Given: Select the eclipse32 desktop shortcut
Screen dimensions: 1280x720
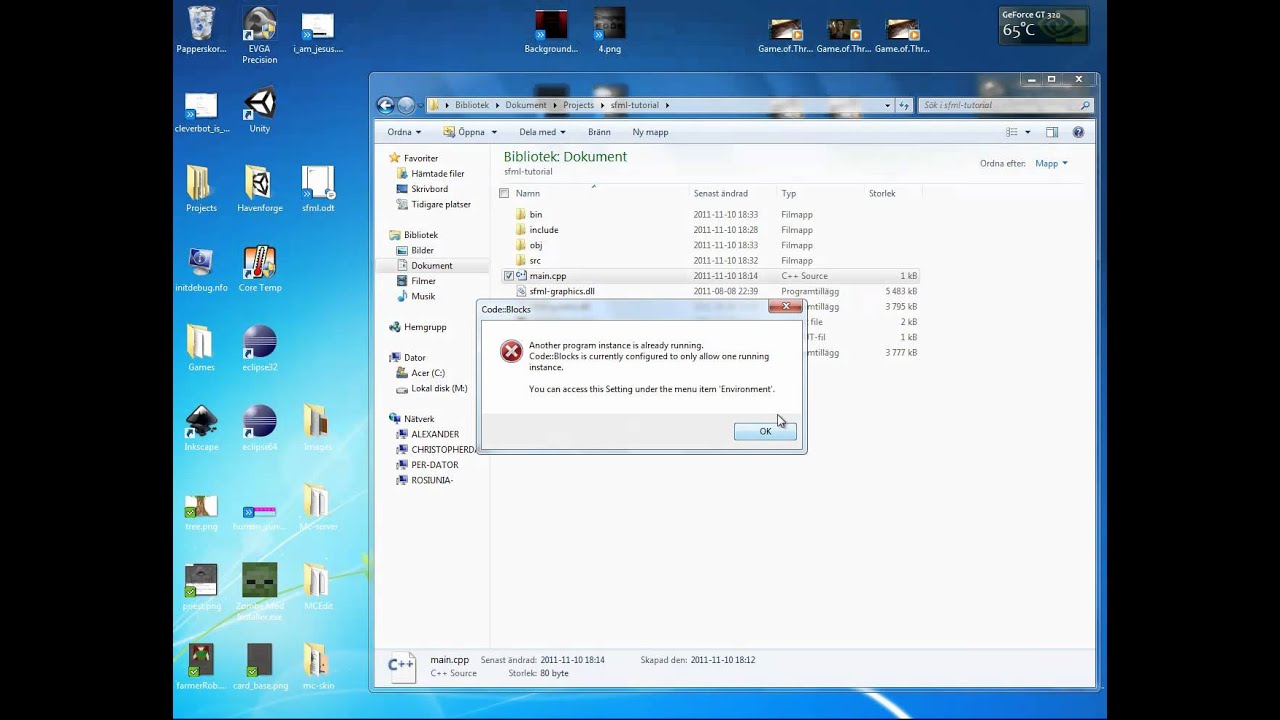Looking at the screenshot, I should [259, 348].
